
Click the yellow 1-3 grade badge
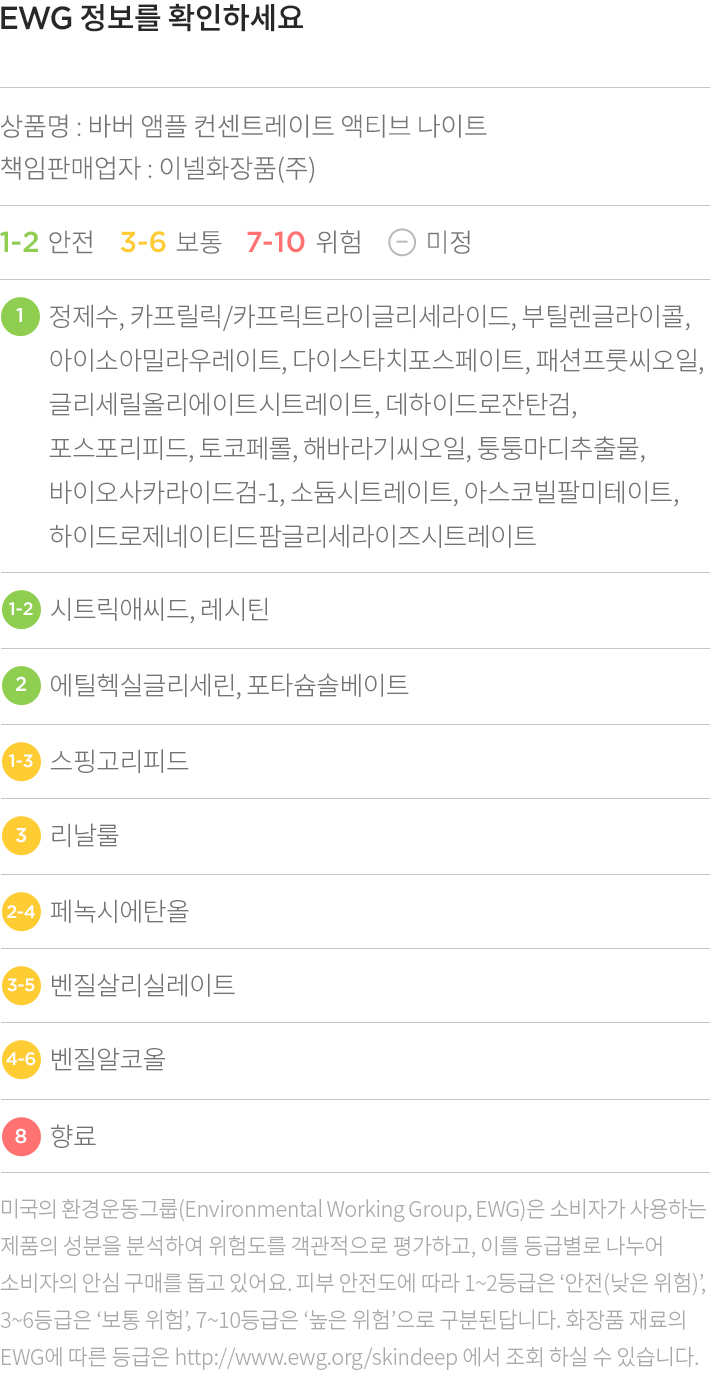tap(20, 761)
